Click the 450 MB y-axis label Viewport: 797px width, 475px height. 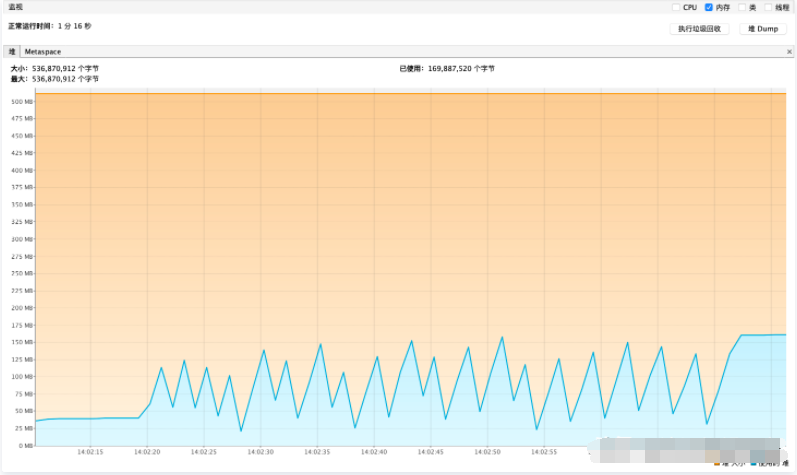click(22, 136)
